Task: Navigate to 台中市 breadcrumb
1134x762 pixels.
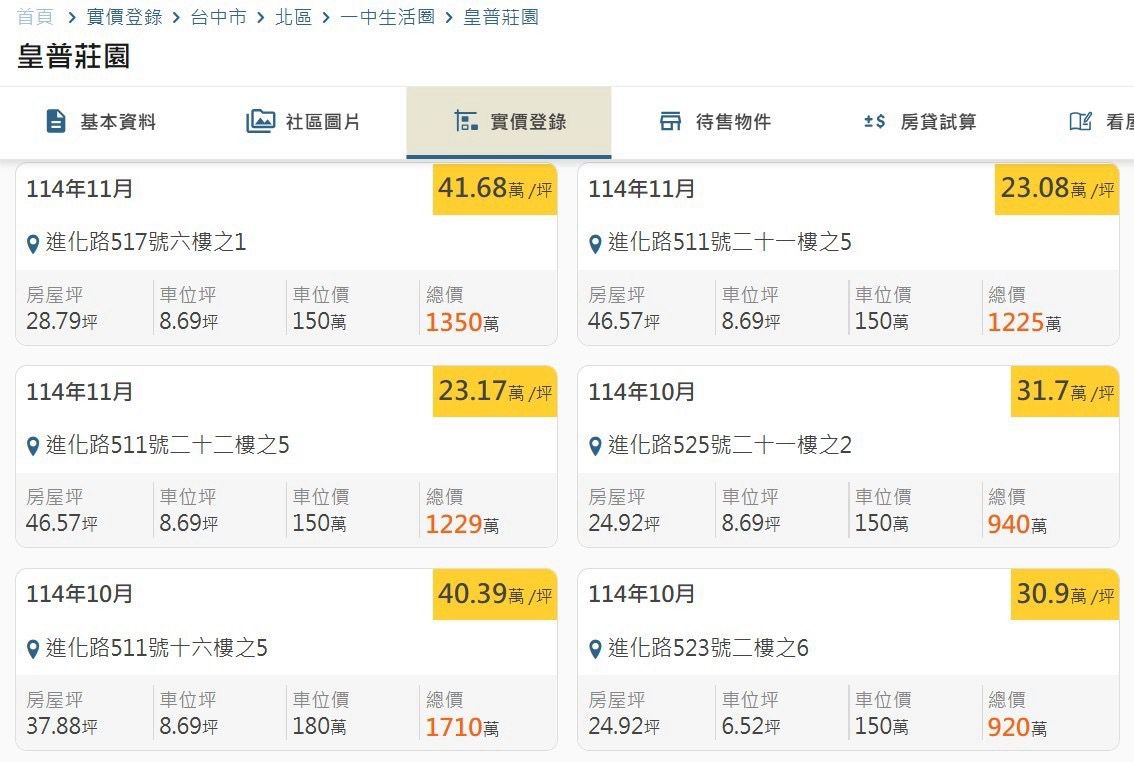Action: tap(218, 17)
